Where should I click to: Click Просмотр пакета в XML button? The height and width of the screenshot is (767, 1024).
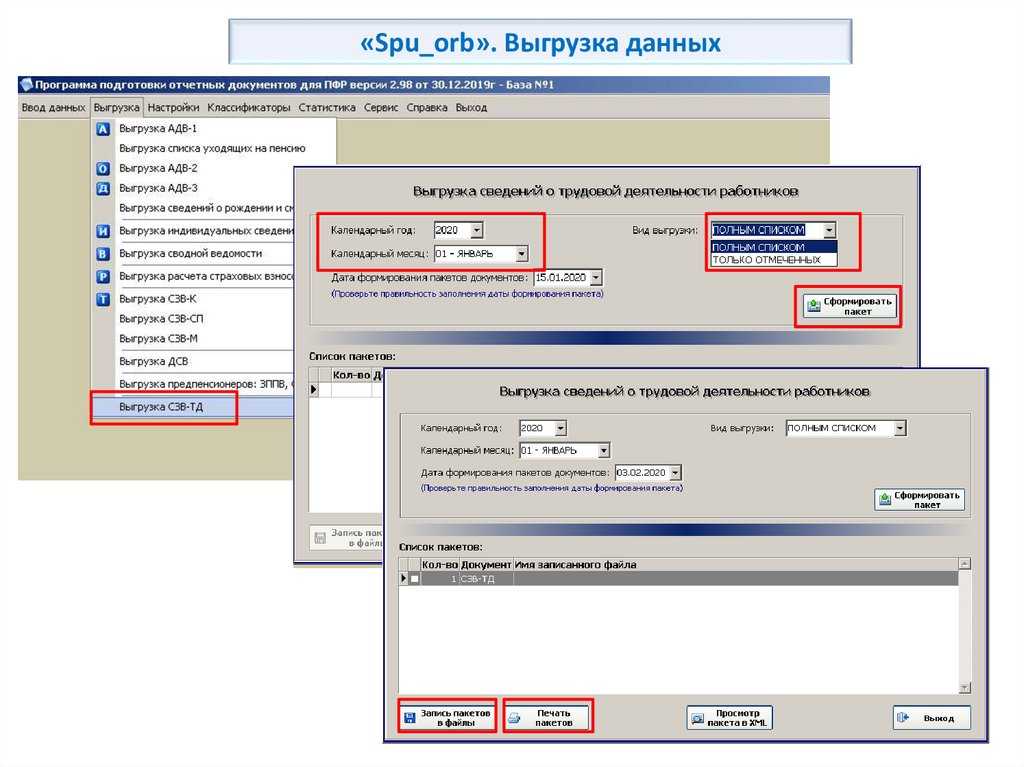pyautogui.click(x=729, y=717)
